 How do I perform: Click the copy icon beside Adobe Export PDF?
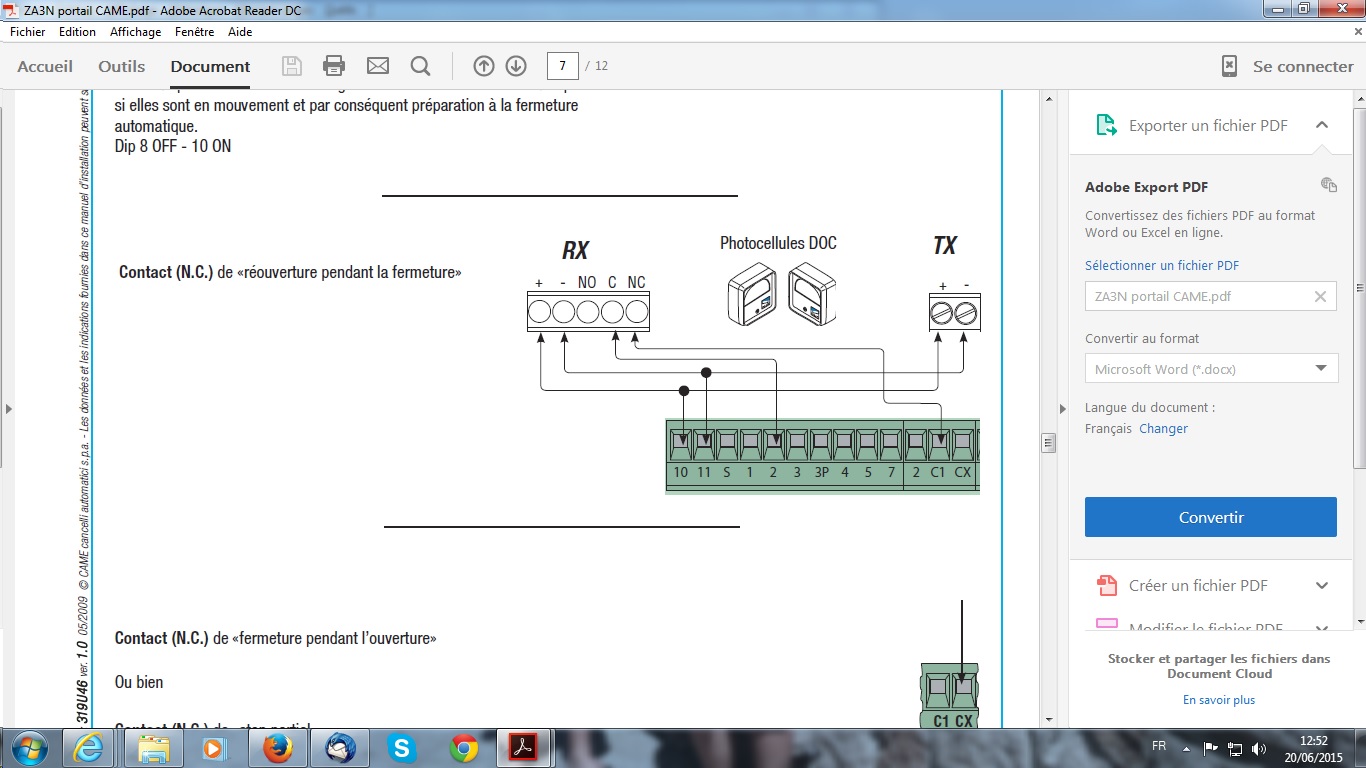point(1328,185)
